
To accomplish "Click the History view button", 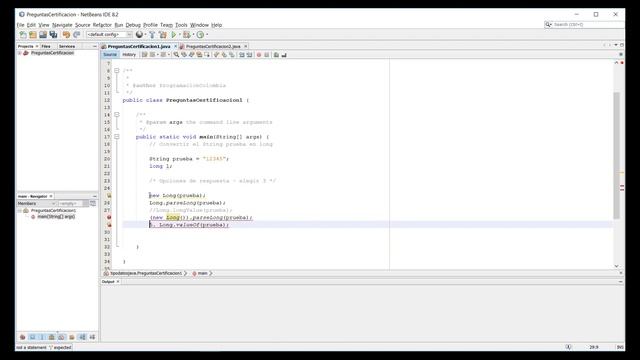I will [129, 55].
